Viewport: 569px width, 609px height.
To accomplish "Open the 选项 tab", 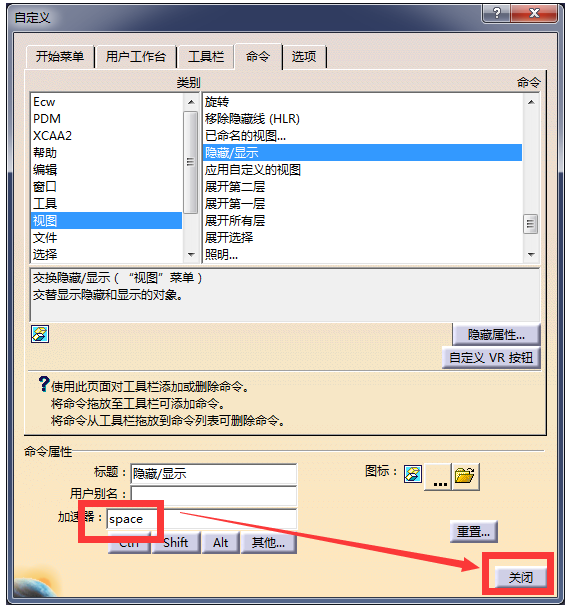I will pyautogui.click(x=304, y=57).
